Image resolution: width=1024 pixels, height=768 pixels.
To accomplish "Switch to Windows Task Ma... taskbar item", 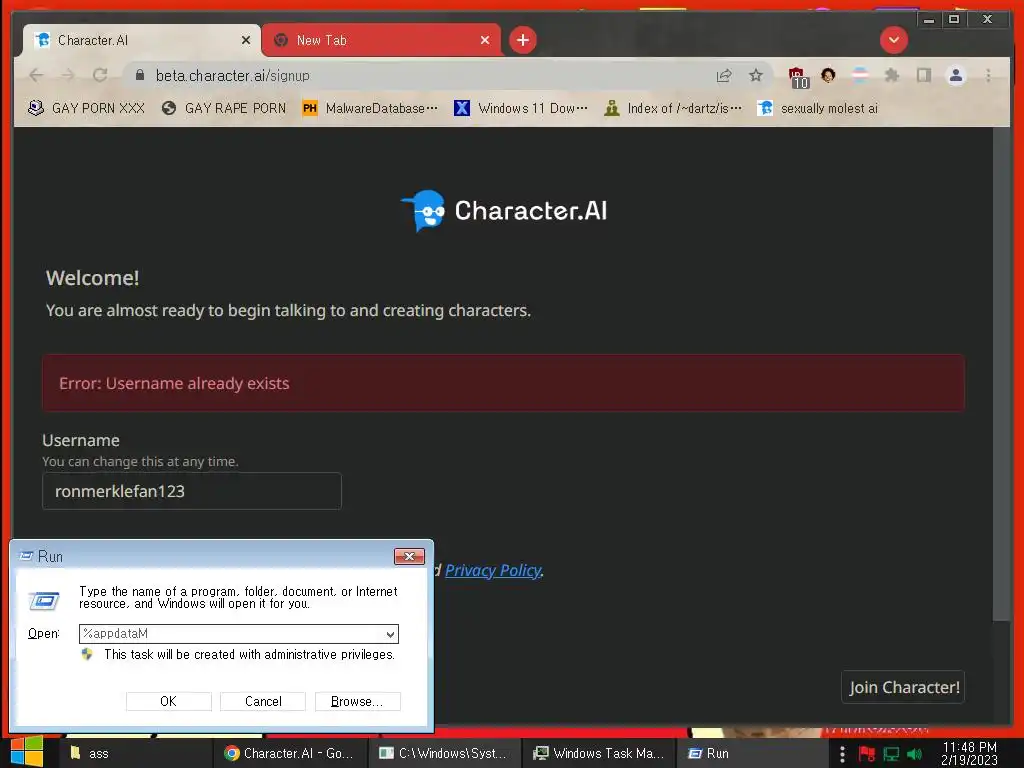I will pyautogui.click(x=599, y=754).
